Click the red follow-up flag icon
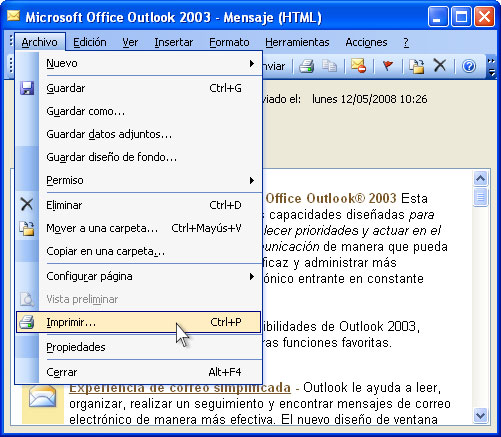The width and height of the screenshot is (501, 437). point(387,66)
